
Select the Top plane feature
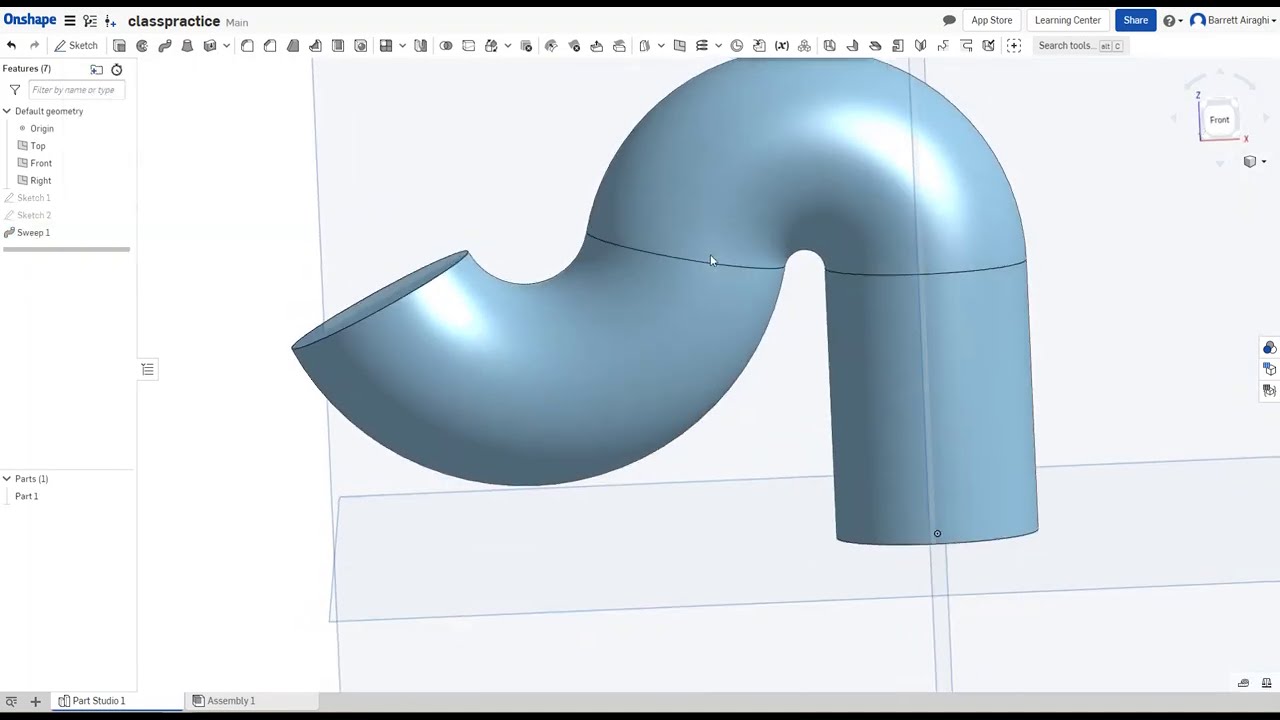37,146
